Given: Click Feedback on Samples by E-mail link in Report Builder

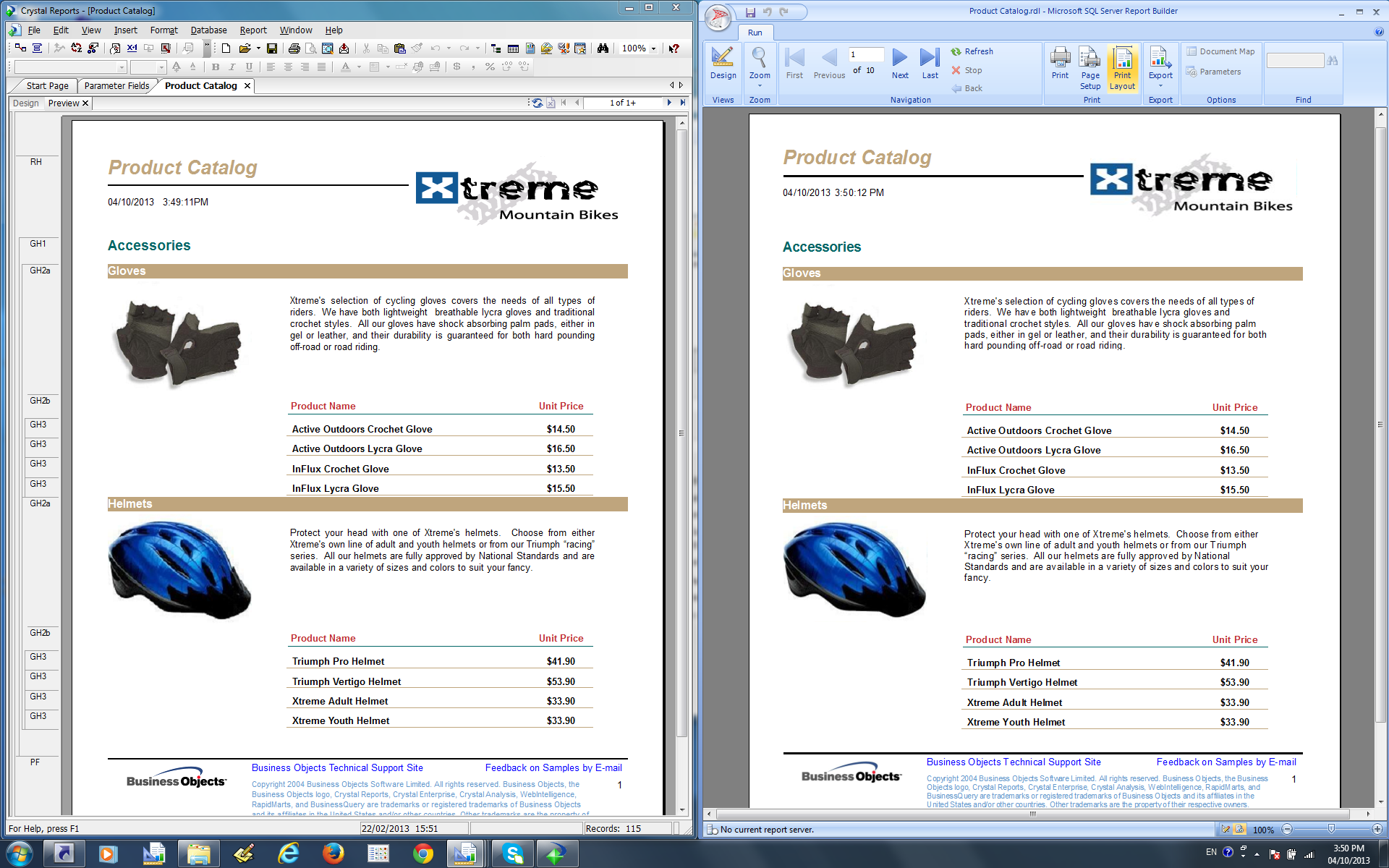Looking at the screenshot, I should 1226,762.
